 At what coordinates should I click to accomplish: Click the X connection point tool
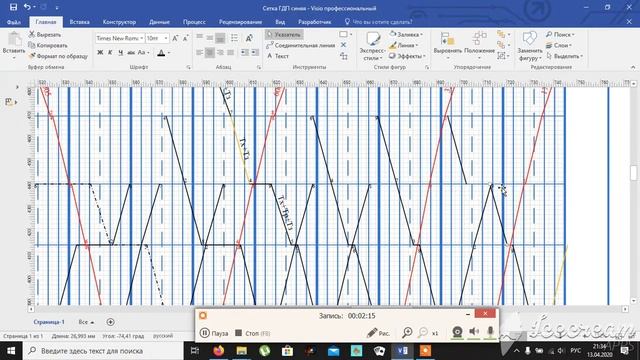[343, 45]
